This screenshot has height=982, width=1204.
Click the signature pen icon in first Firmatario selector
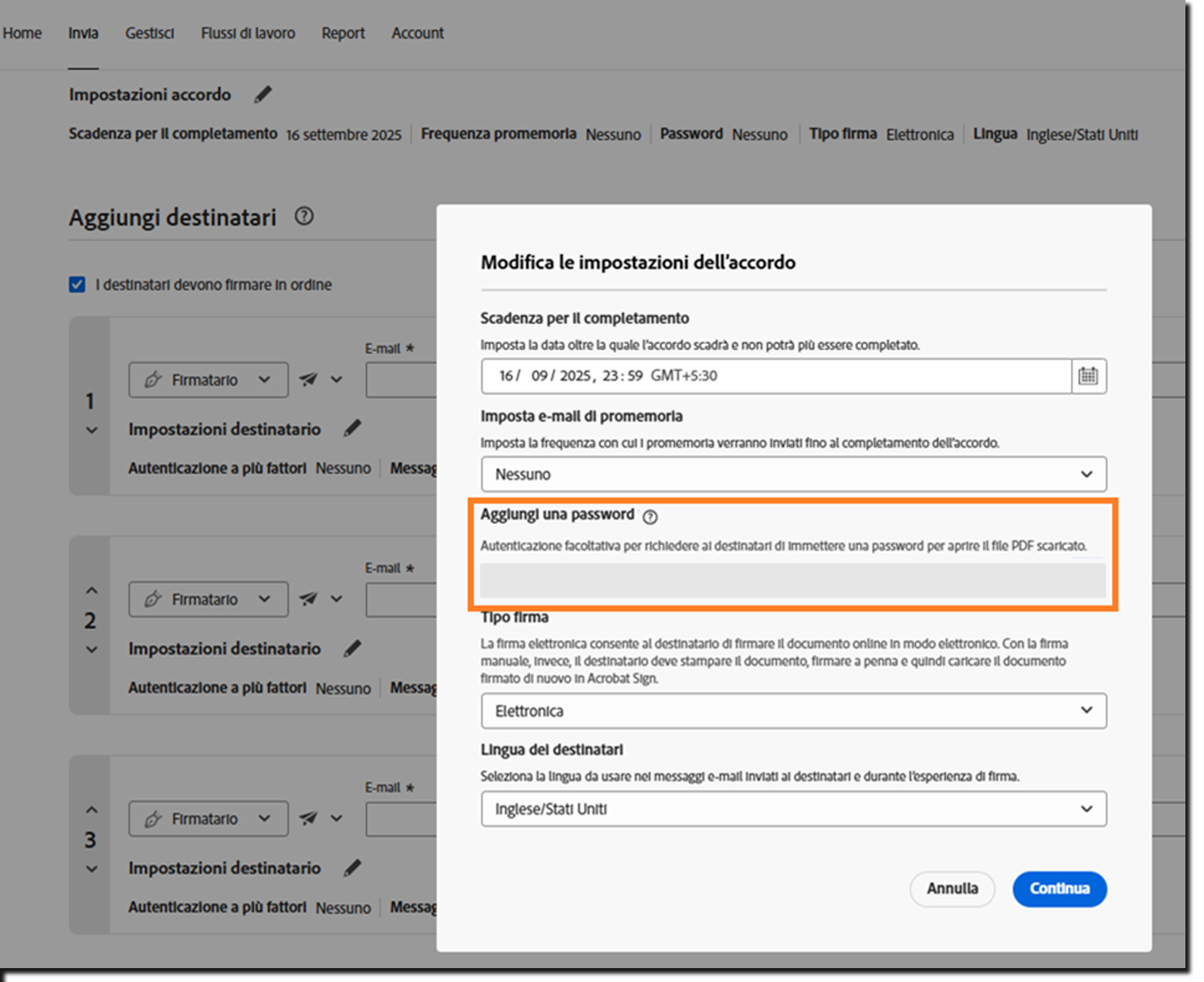153,379
